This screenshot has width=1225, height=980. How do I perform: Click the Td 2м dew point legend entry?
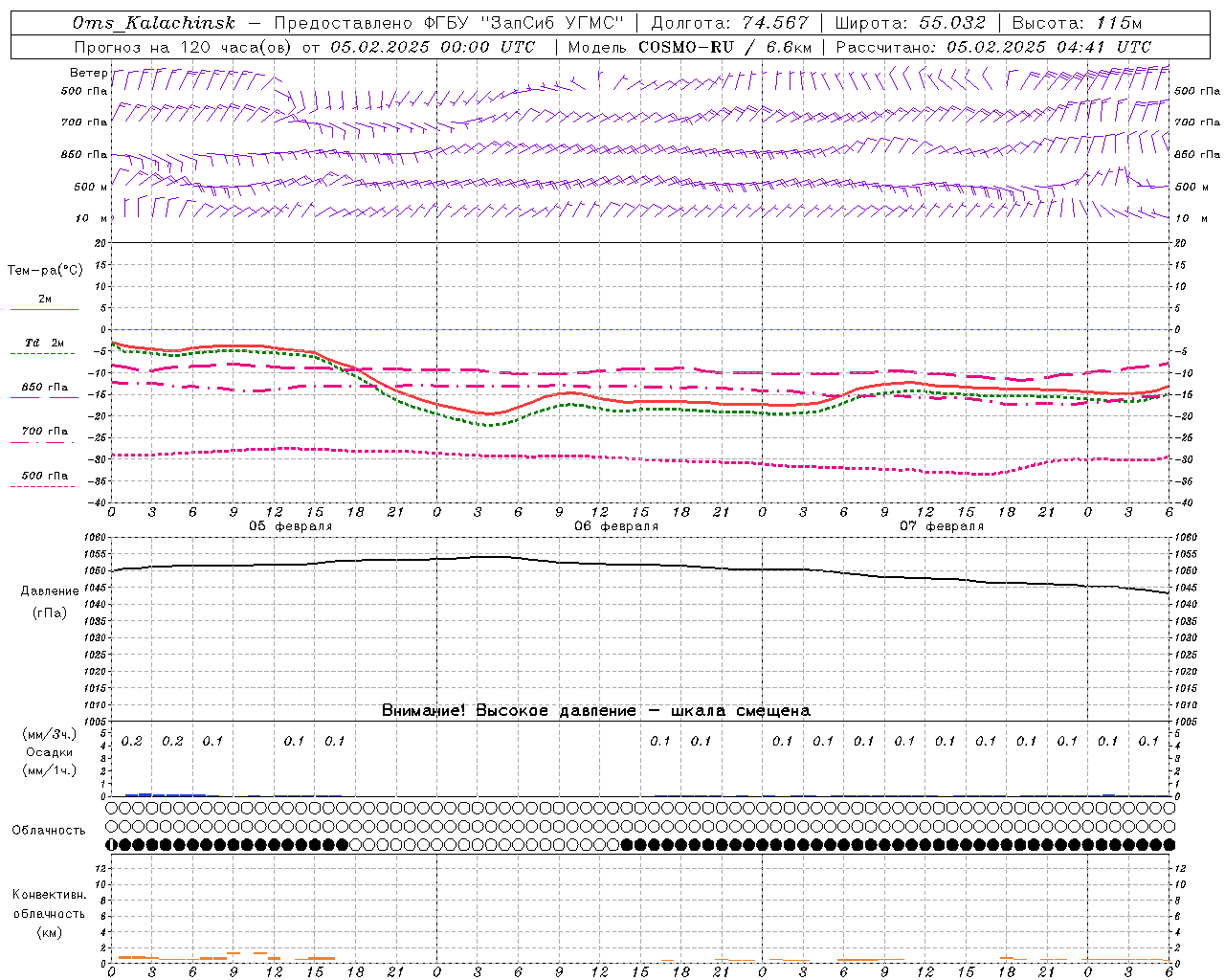point(44,343)
